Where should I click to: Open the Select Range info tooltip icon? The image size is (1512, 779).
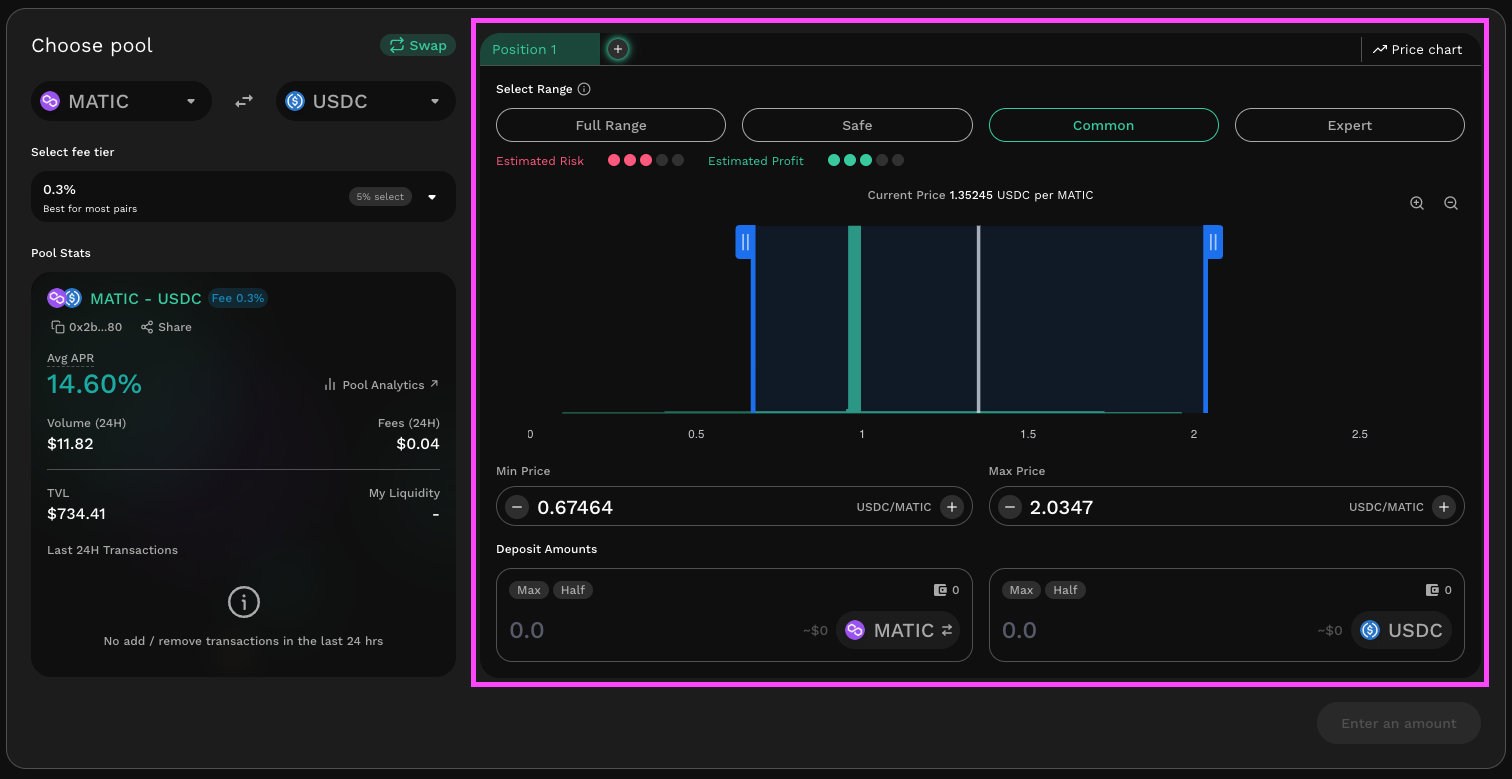[584, 89]
